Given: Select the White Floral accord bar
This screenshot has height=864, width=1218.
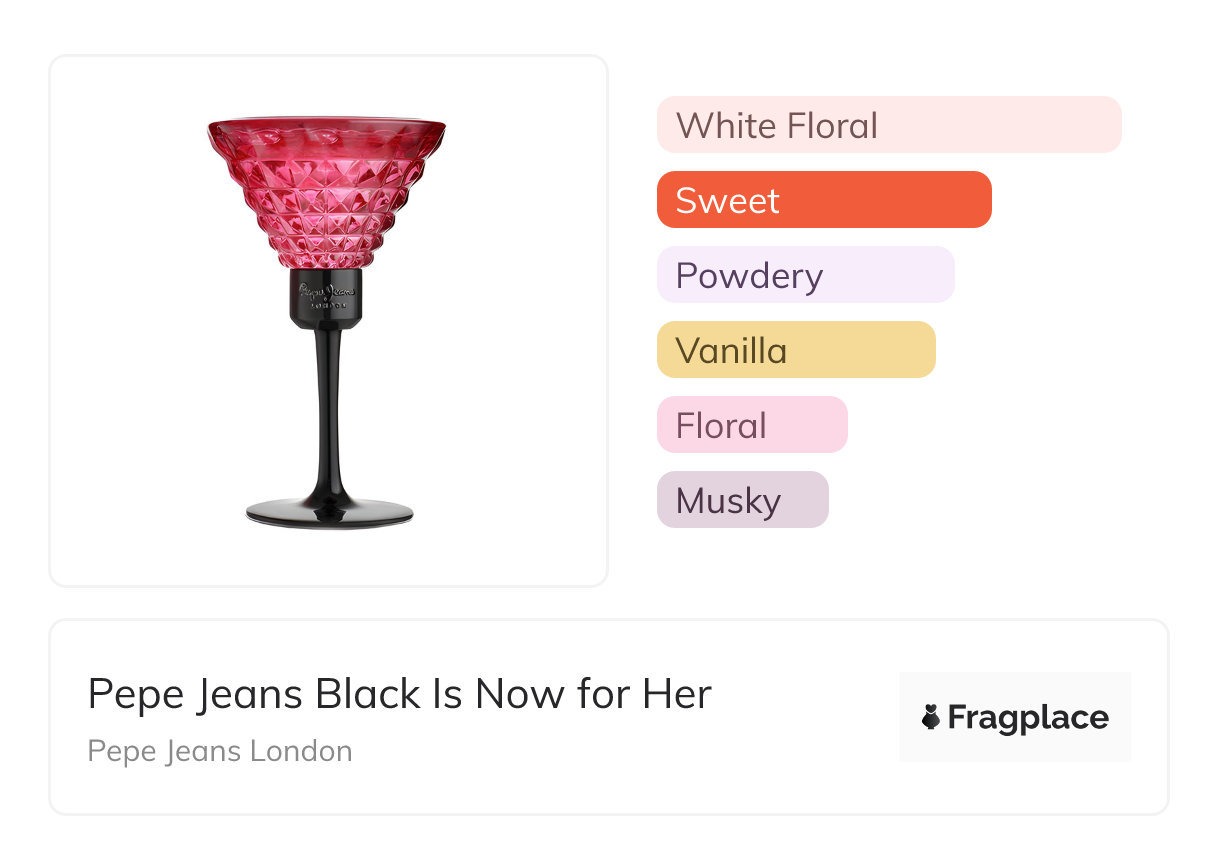Looking at the screenshot, I should pyautogui.click(x=889, y=125).
